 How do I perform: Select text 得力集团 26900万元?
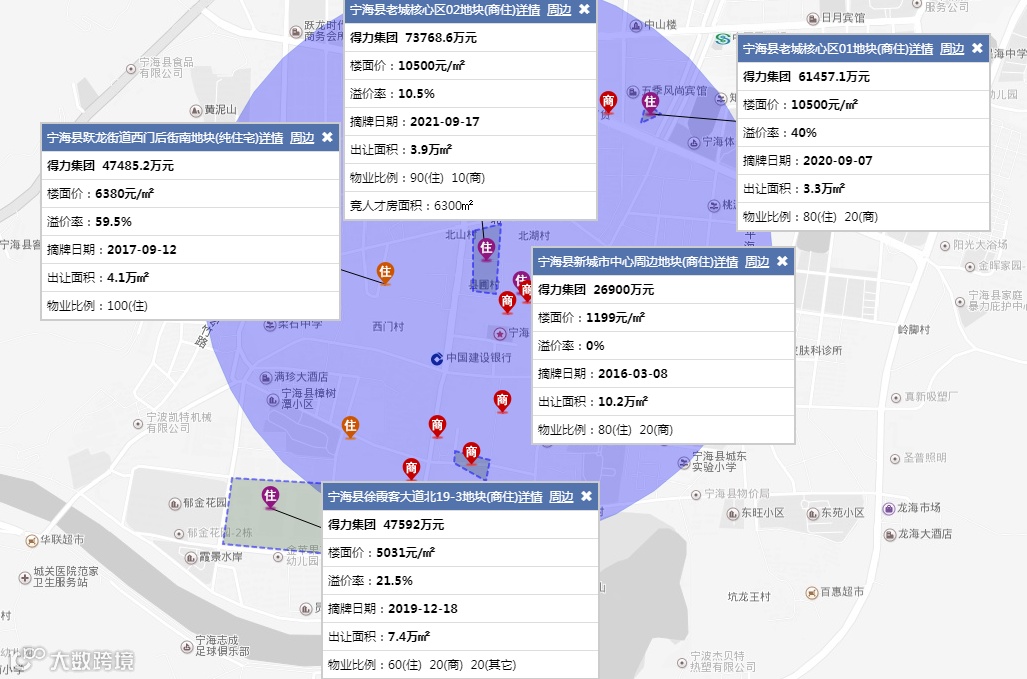(x=596, y=289)
